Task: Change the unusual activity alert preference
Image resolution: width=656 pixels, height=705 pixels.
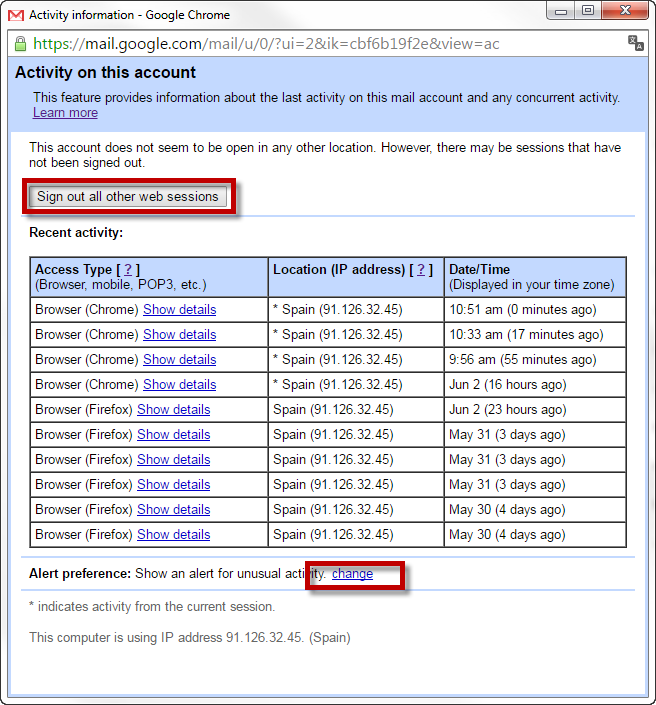Action: [x=352, y=574]
